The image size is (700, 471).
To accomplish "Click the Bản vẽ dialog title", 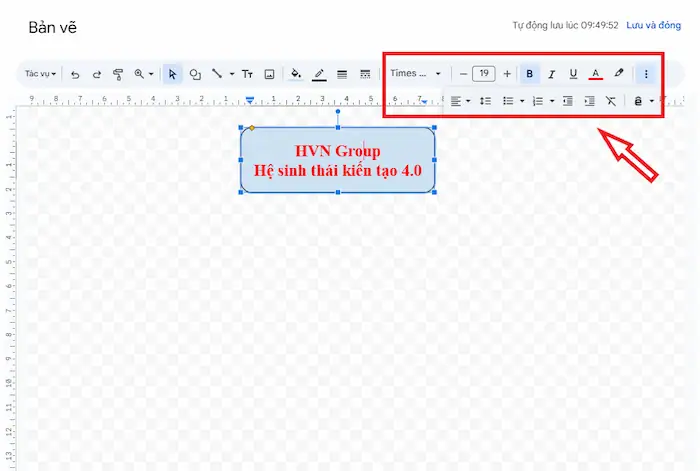I will click(53, 28).
